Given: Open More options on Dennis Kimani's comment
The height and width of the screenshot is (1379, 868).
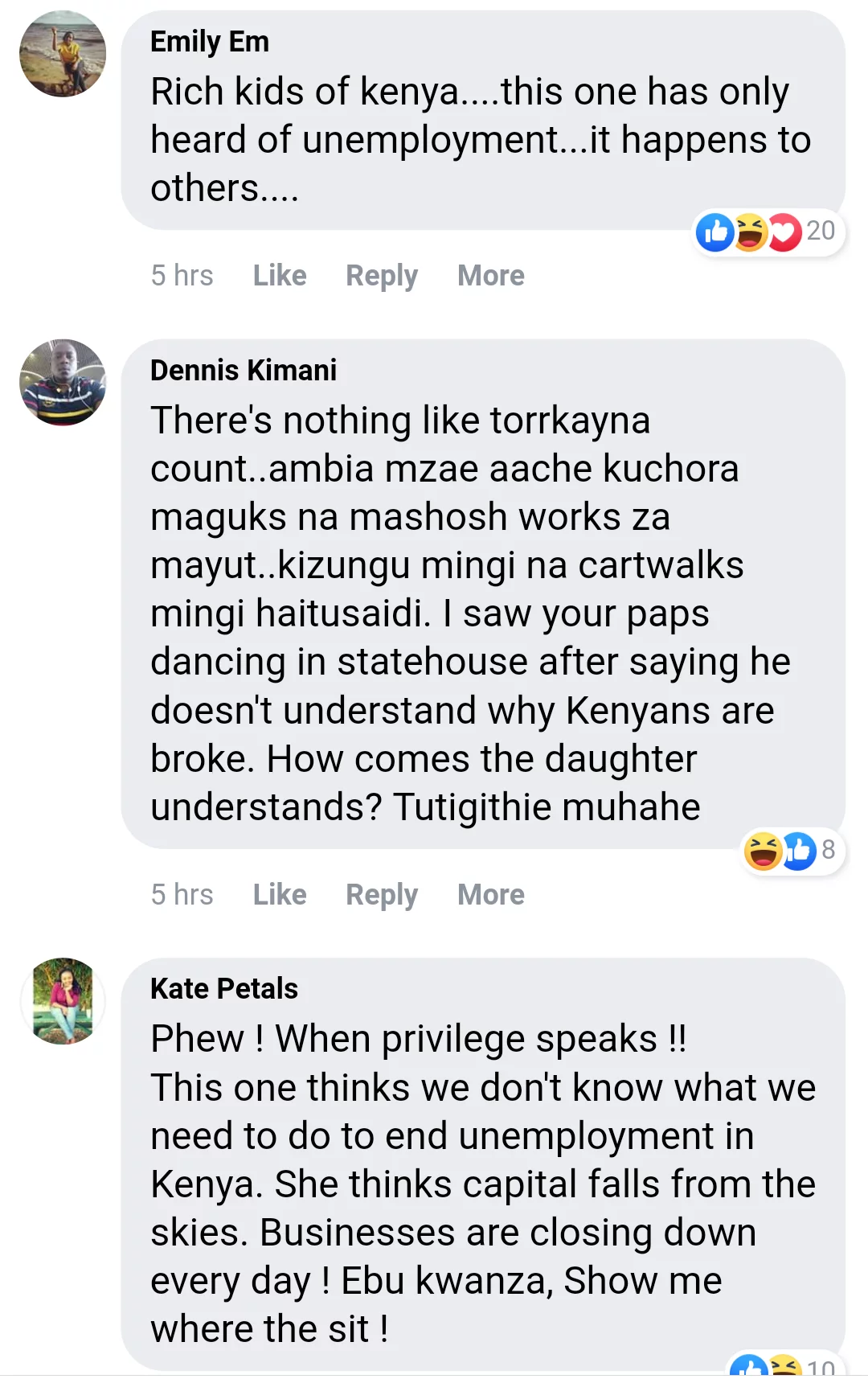Looking at the screenshot, I should (x=491, y=895).
